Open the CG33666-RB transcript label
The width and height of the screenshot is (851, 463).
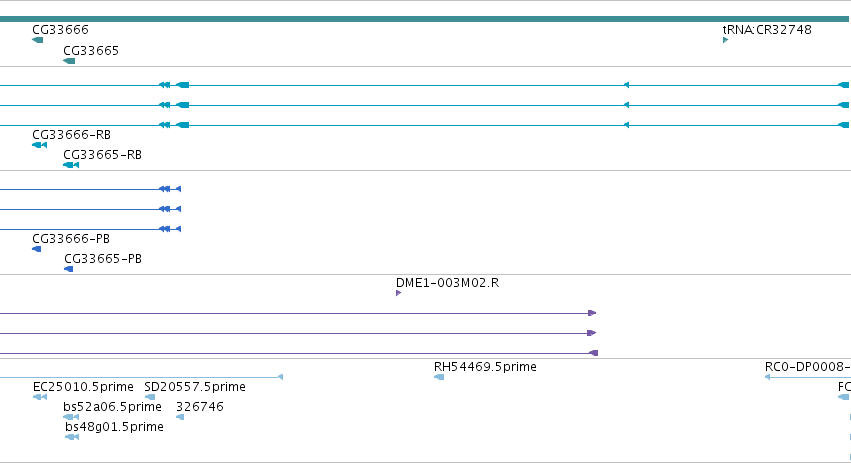71,135
